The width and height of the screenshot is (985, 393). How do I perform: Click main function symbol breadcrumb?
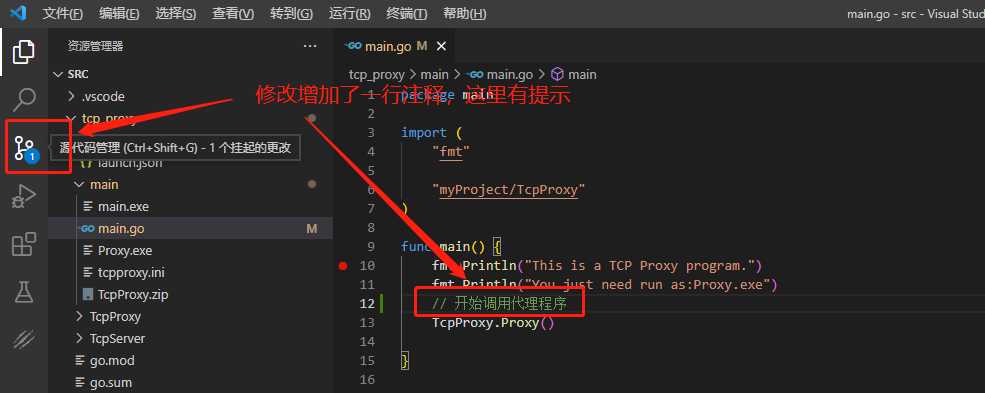[x=574, y=74]
